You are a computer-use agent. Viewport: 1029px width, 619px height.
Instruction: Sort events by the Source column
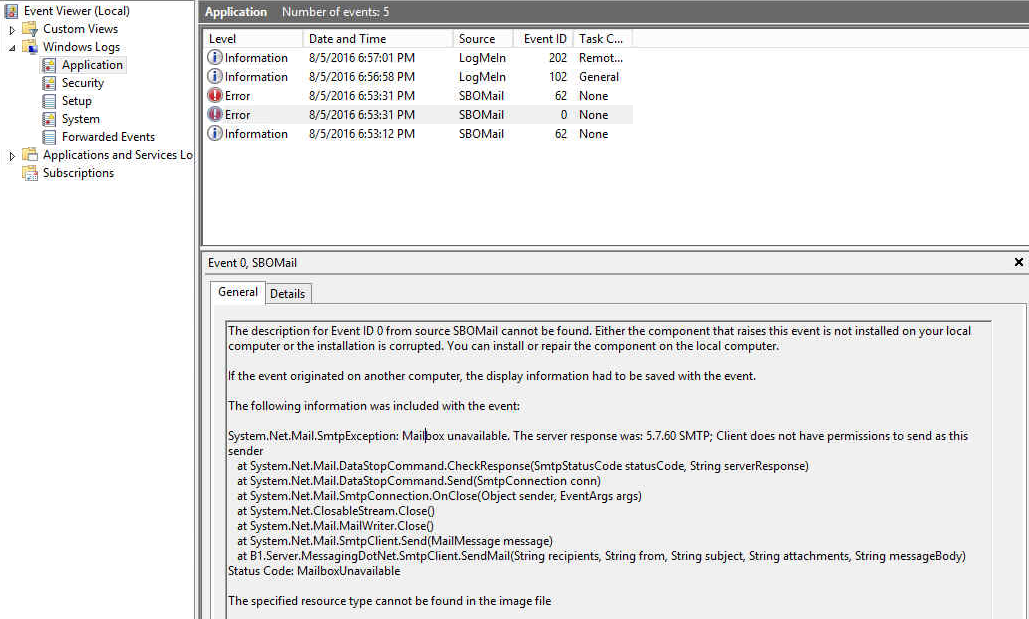coord(477,37)
